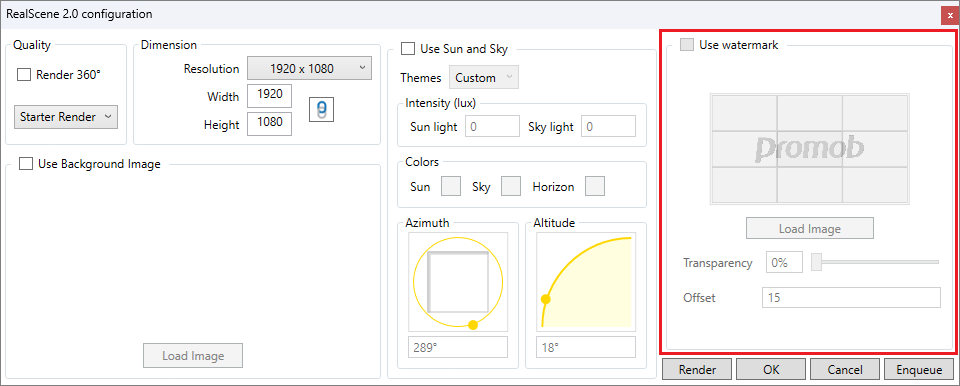Open the Themes Custom dropdown
Screen dimensions: 960x386
[x=484, y=78]
